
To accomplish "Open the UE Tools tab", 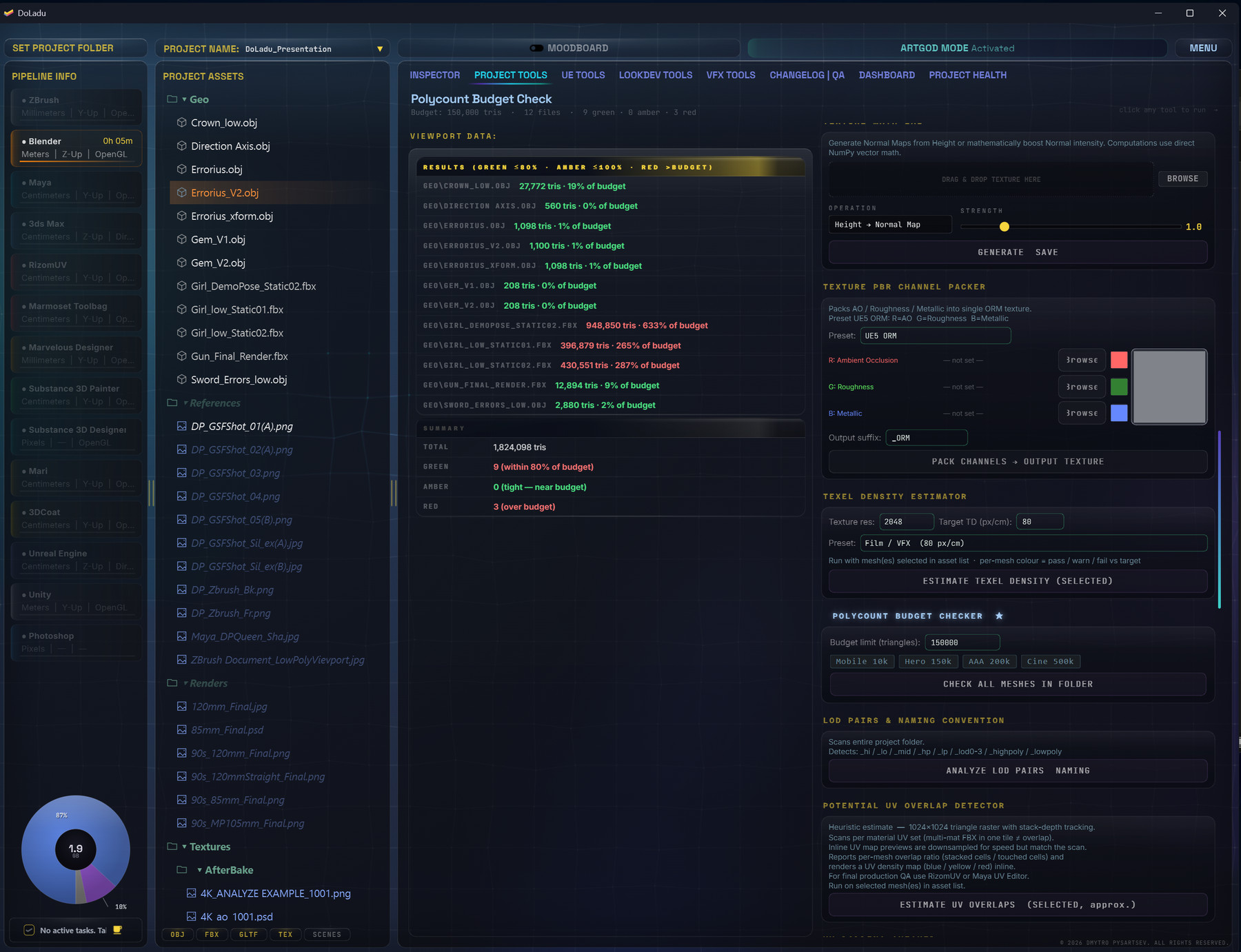I will point(583,75).
